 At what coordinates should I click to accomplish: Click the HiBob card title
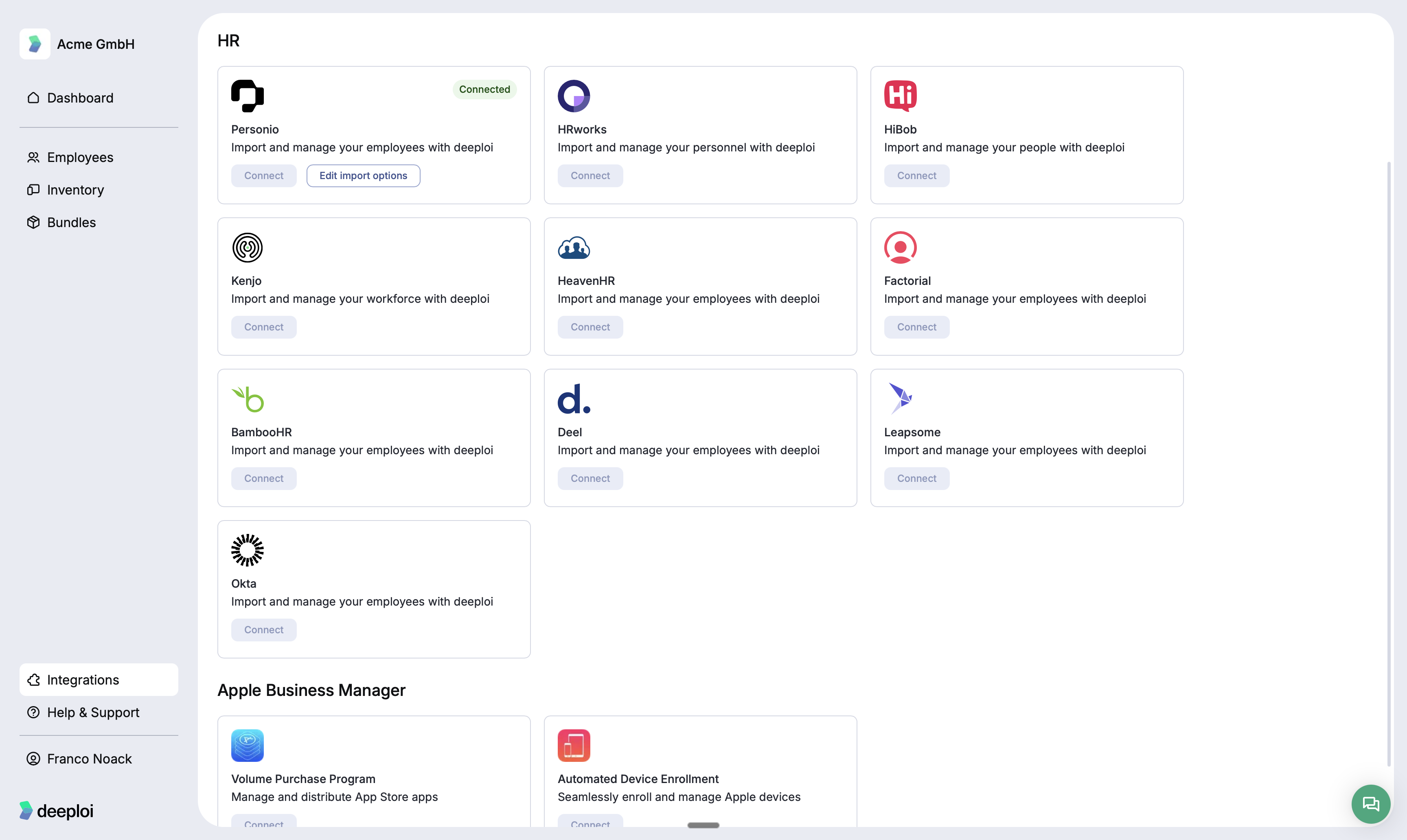pos(900,130)
